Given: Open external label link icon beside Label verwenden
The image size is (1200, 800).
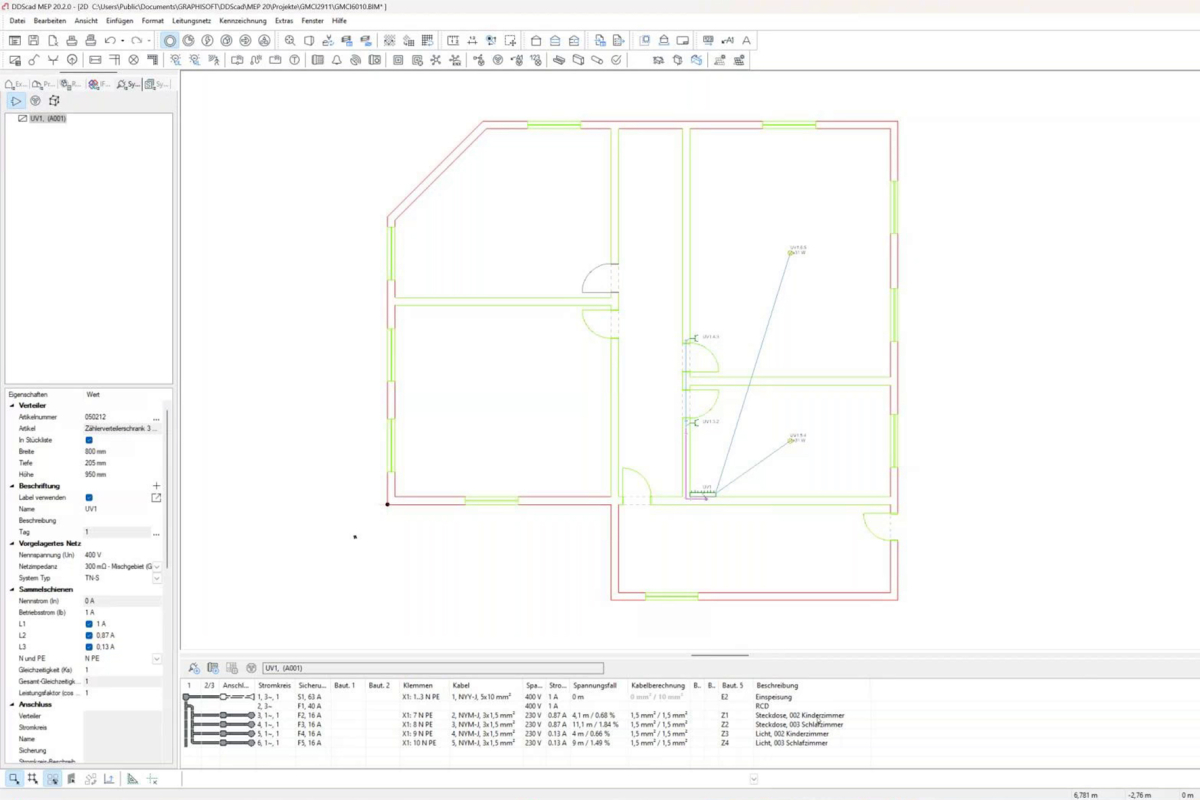Looking at the screenshot, I should coord(156,497).
